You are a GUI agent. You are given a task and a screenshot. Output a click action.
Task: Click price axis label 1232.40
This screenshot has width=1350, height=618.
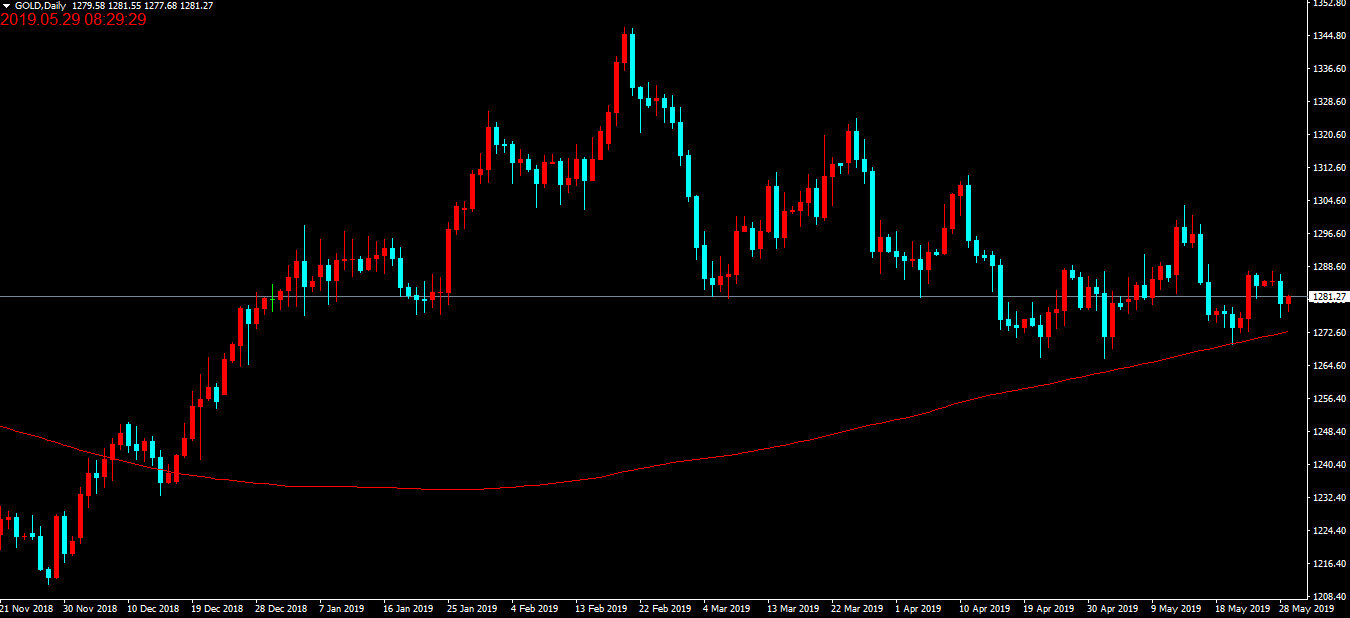1330,498
